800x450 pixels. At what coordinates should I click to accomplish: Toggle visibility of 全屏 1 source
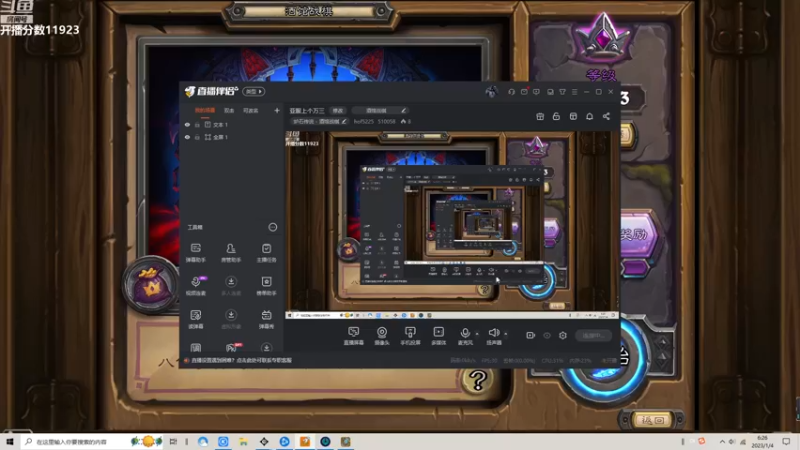(187, 137)
